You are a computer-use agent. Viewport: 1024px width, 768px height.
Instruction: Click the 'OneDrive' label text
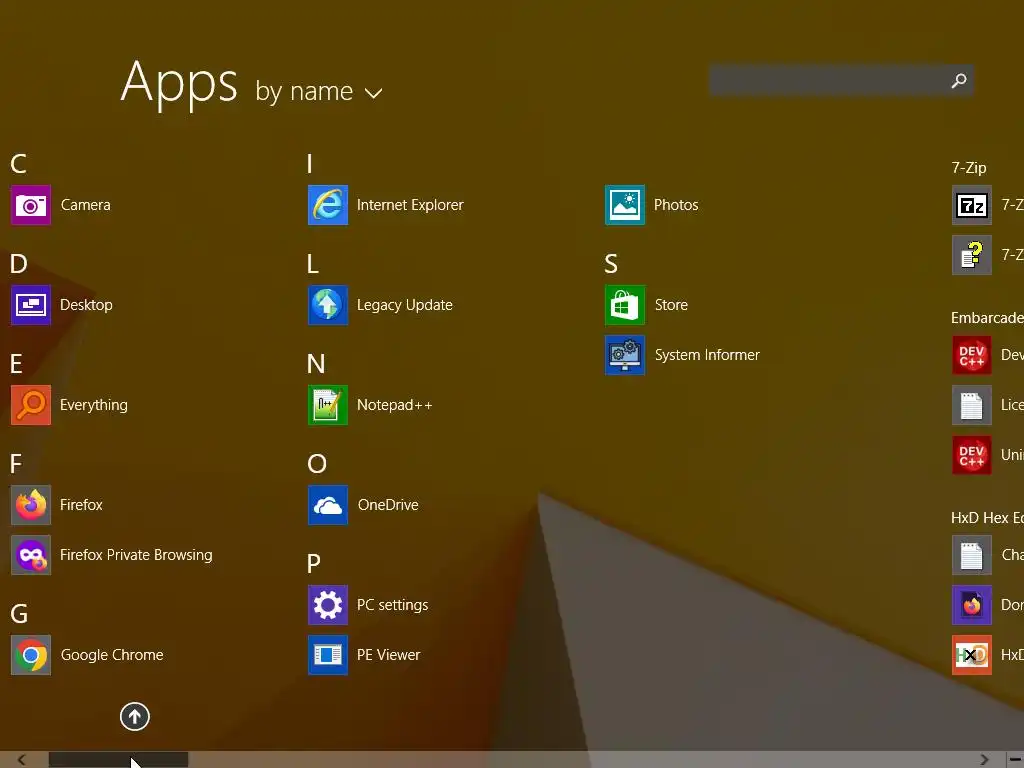point(388,505)
